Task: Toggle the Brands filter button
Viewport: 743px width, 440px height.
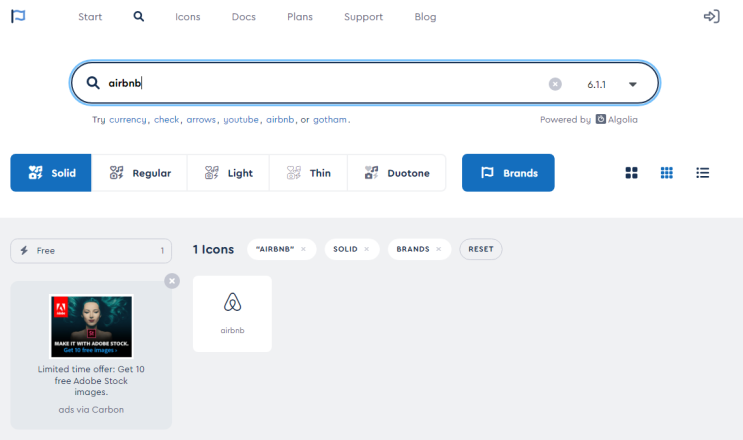Action: click(508, 173)
